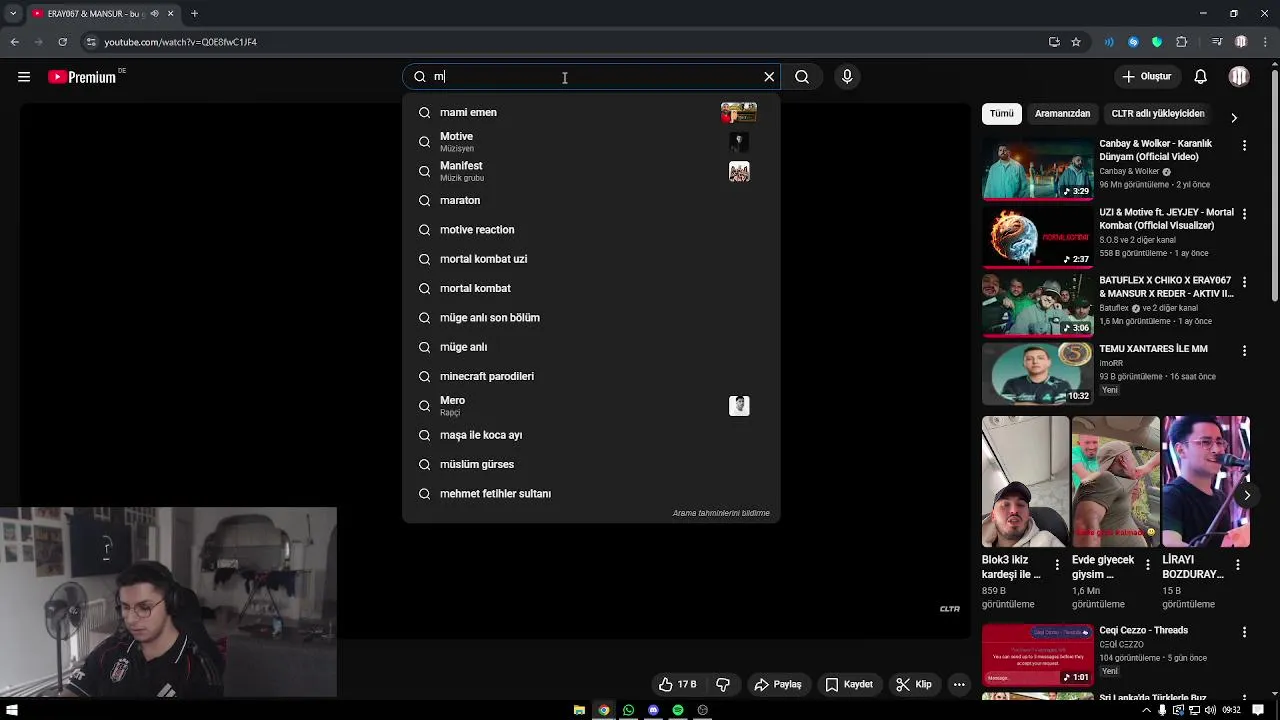Open options for BATUFLEX video
Image resolution: width=1280 pixels, height=720 pixels.
click(1244, 282)
